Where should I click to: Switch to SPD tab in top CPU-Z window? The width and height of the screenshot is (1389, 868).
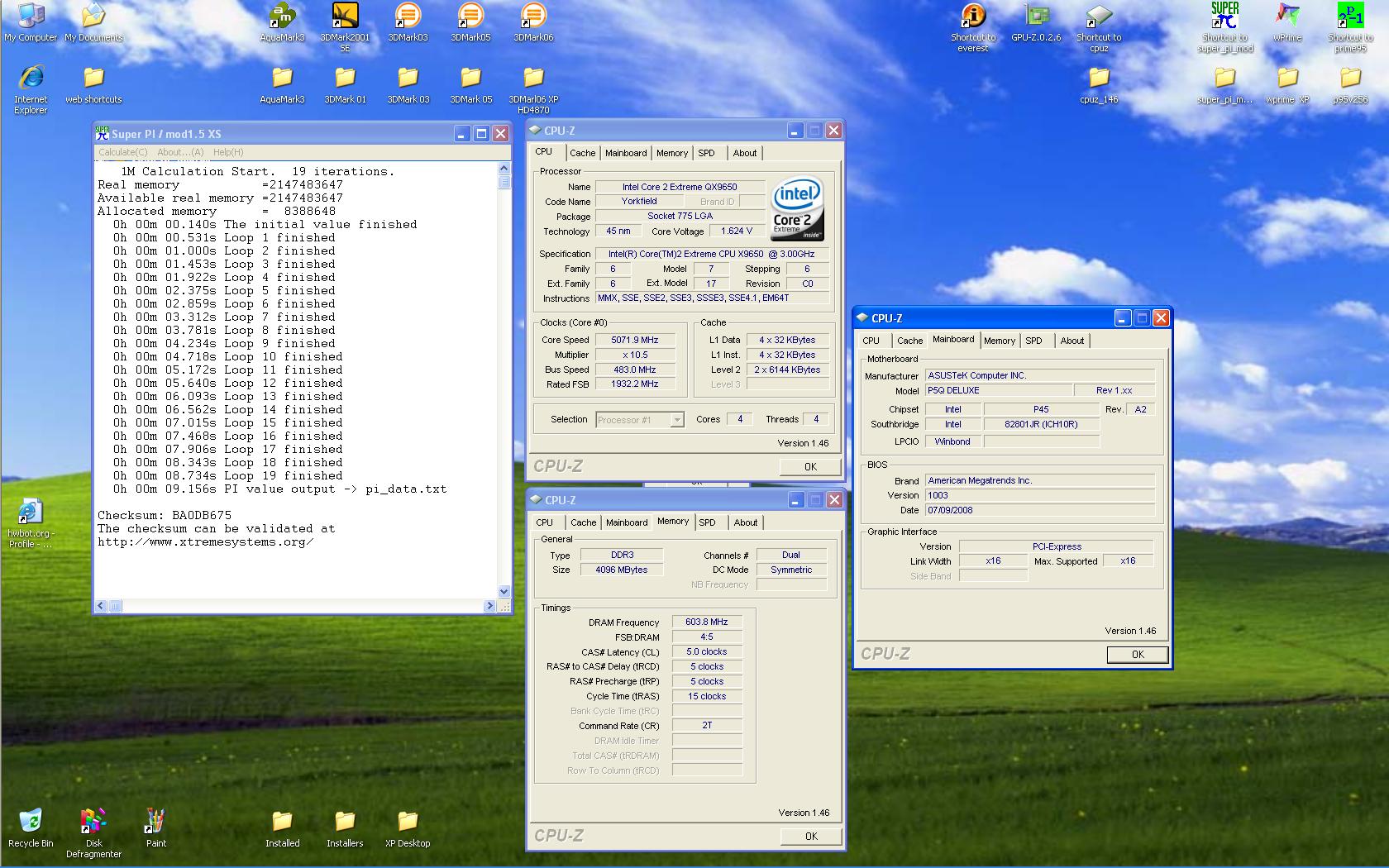pos(707,153)
